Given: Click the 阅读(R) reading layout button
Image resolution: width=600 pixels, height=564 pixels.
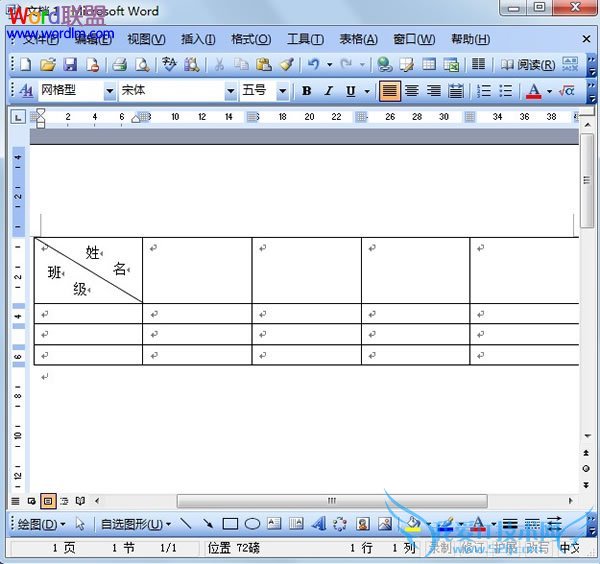Looking at the screenshot, I should coord(528,65).
